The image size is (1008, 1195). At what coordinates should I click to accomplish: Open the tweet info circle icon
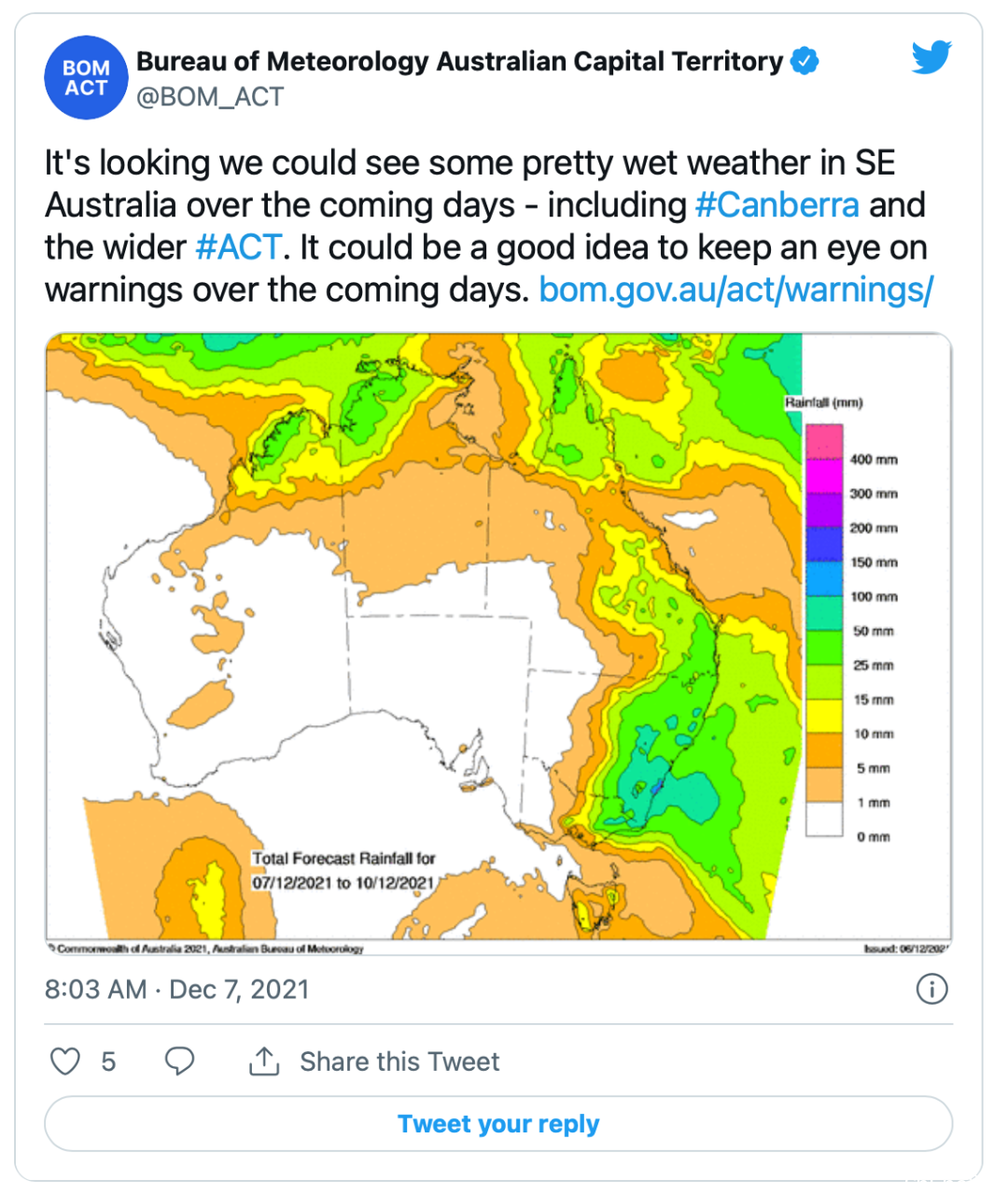pos(931,989)
